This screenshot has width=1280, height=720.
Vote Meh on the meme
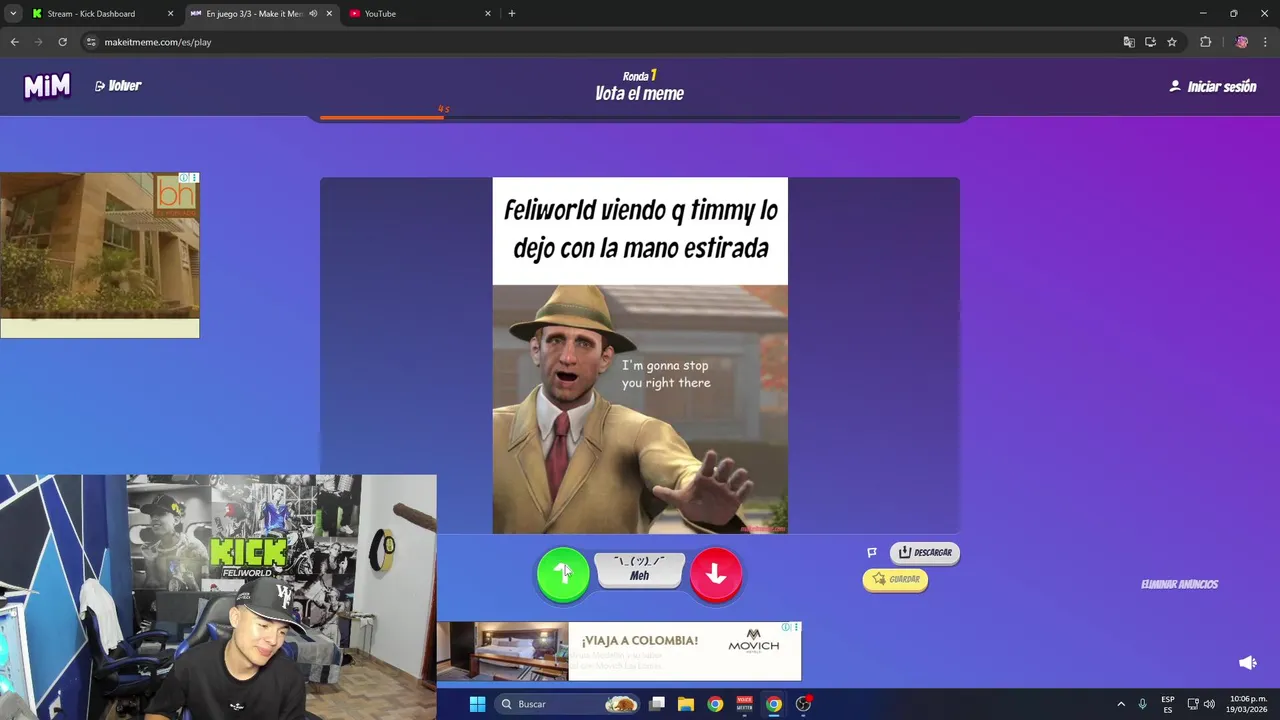(640, 569)
